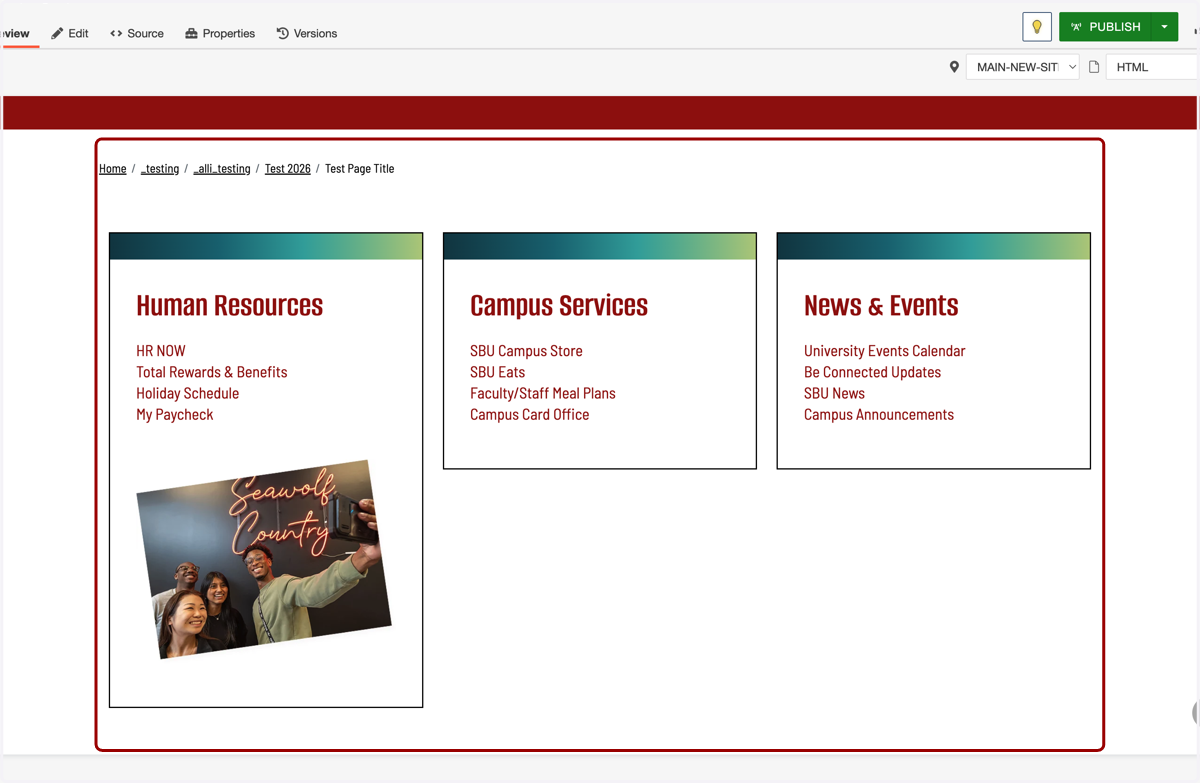
Task: Click the Seawolf Country selfie photo
Action: click(264, 559)
